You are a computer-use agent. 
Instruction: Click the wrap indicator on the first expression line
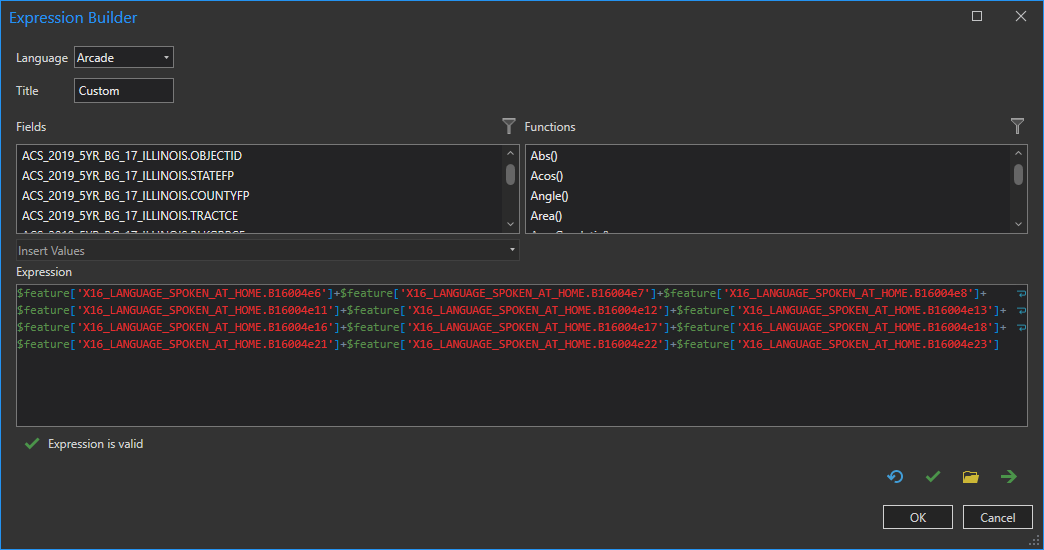pos(1021,294)
